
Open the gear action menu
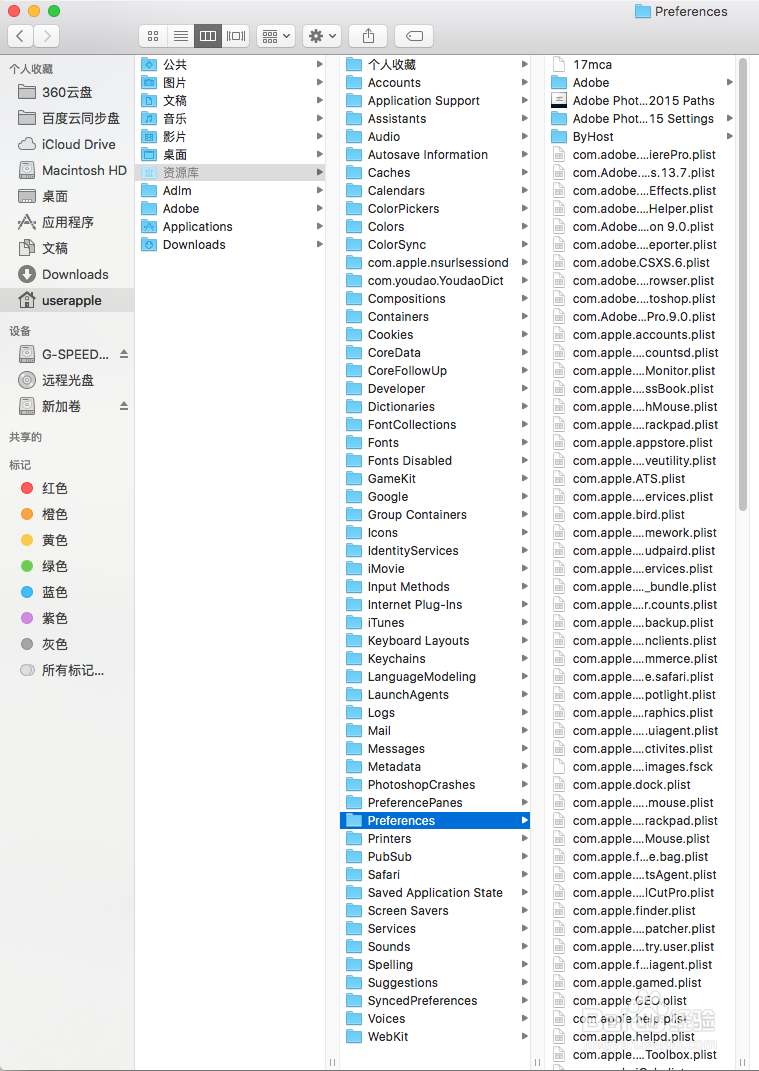322,36
